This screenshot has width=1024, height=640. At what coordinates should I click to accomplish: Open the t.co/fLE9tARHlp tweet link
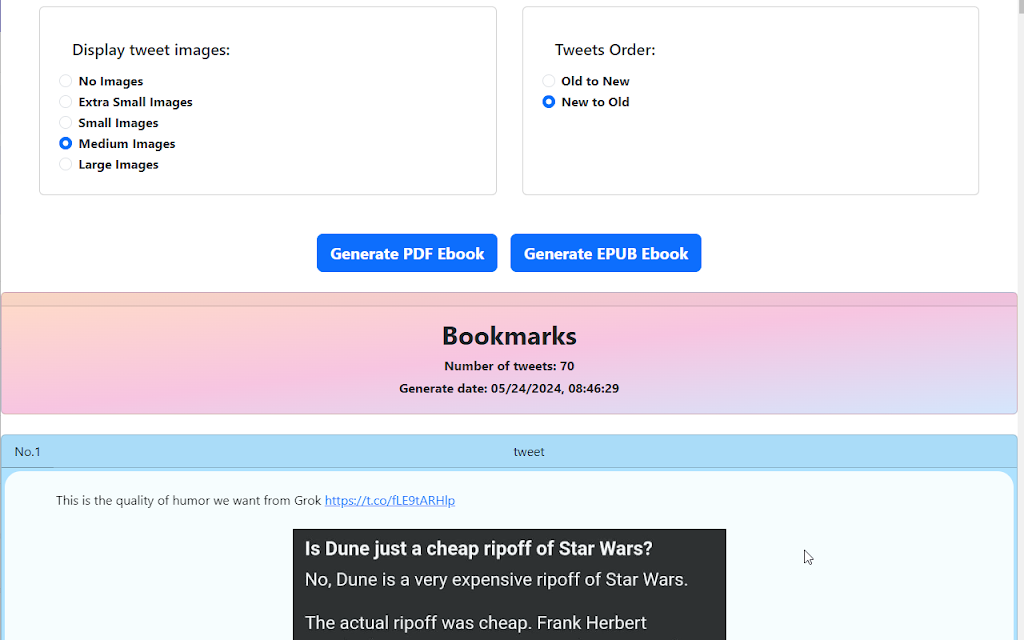pos(390,501)
